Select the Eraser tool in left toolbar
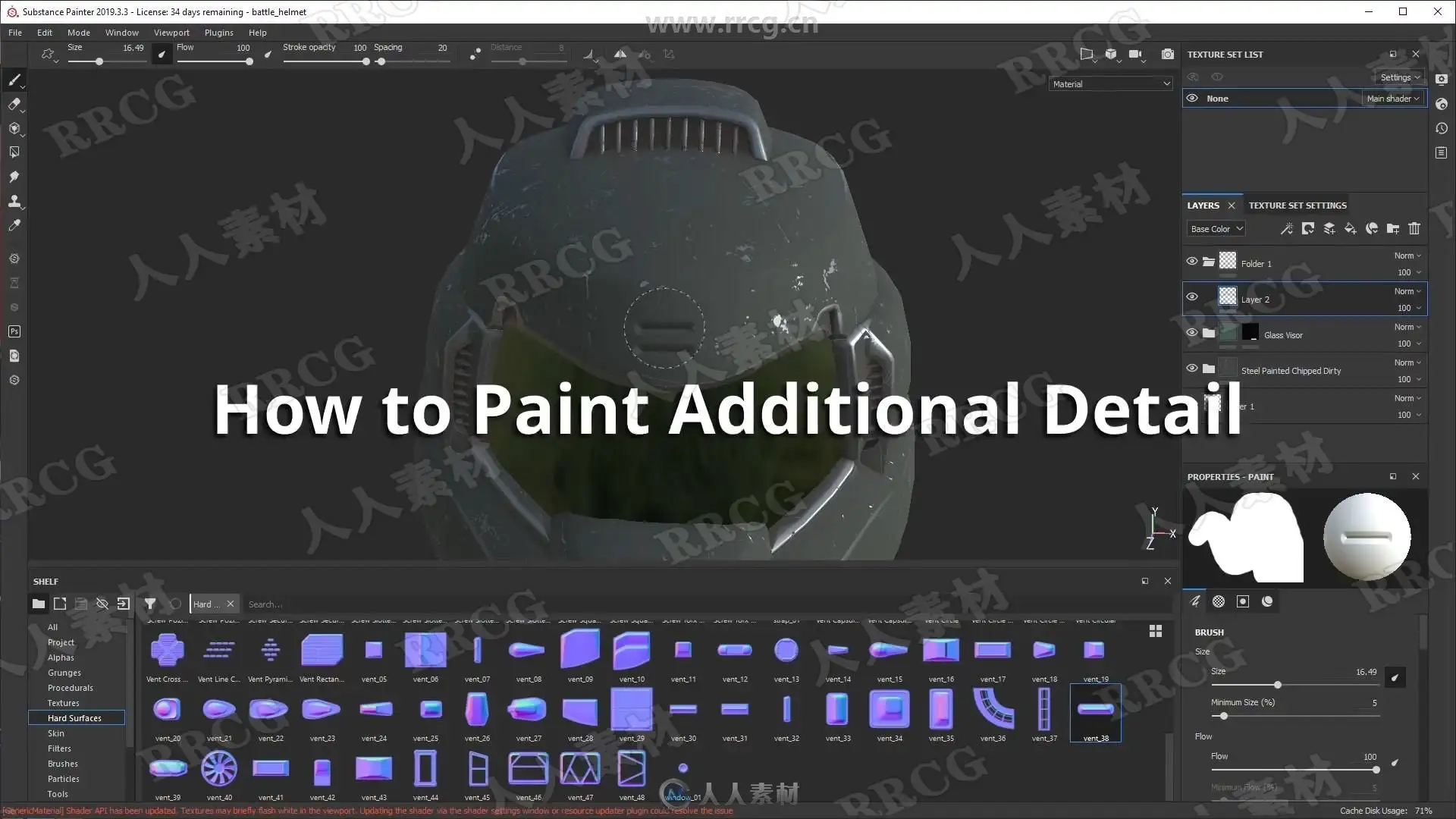 pyautogui.click(x=14, y=105)
